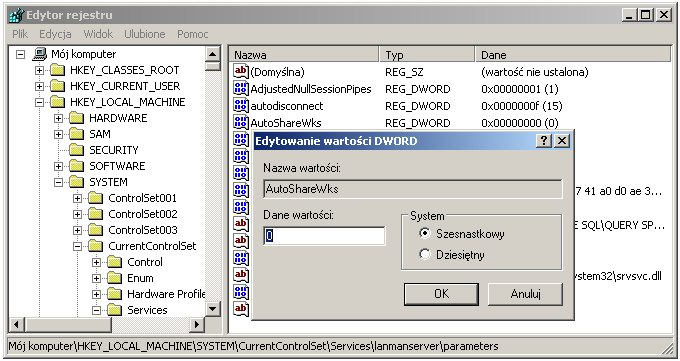This screenshot has width=680, height=361.
Task: Expand the ControlSet001 tree node
Action: point(78,198)
